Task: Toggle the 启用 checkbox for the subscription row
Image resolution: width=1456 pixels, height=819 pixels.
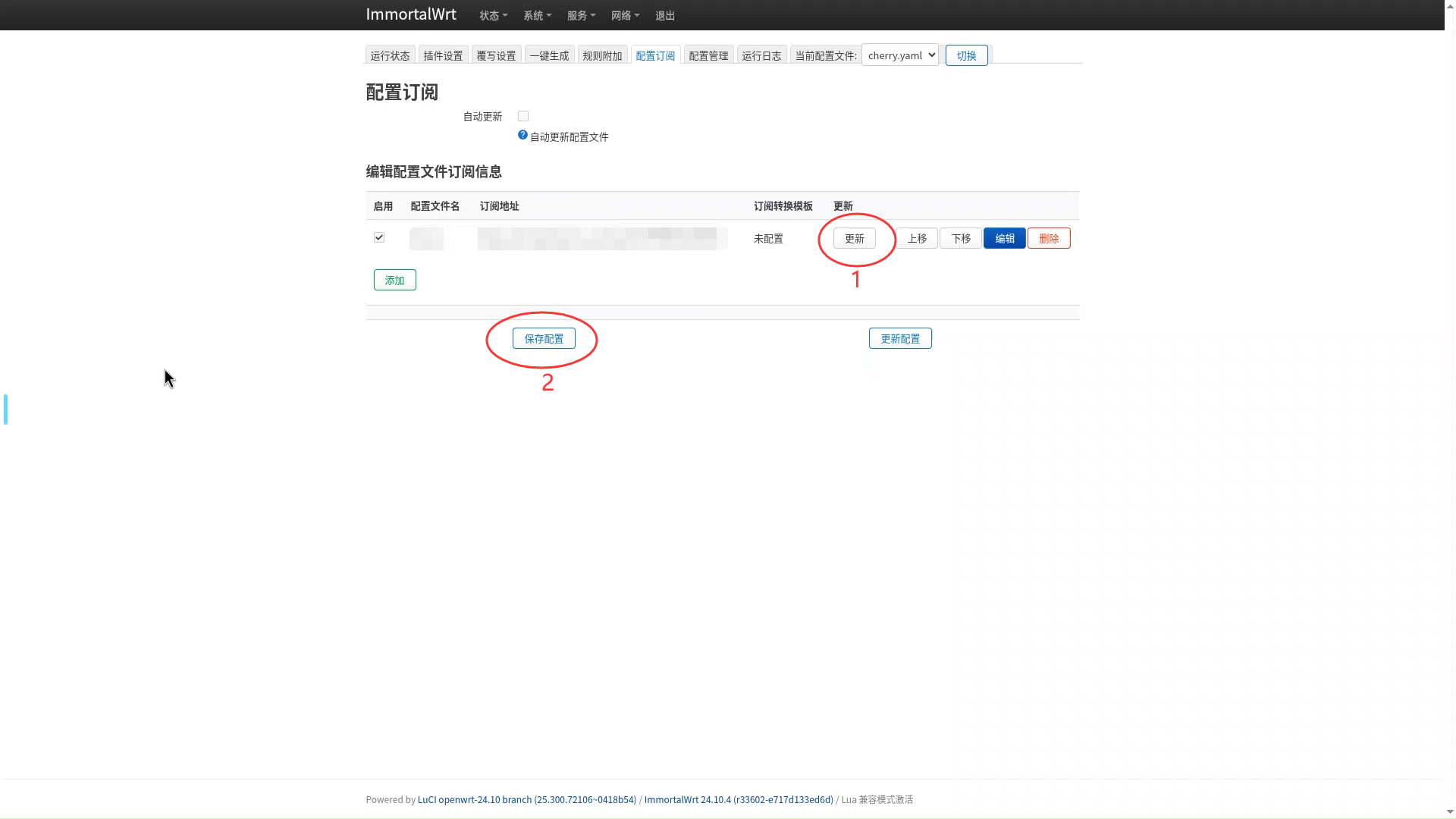Action: coord(379,237)
